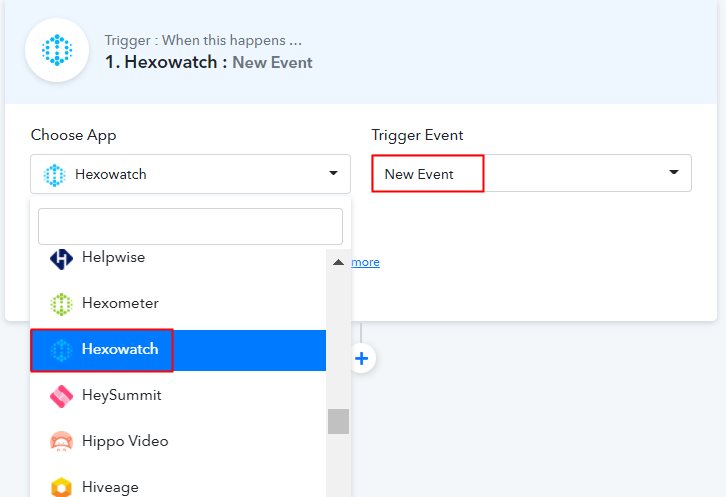Pick the highlighted Hexowatch option
Screen dimensions: 726x497
pos(178,350)
